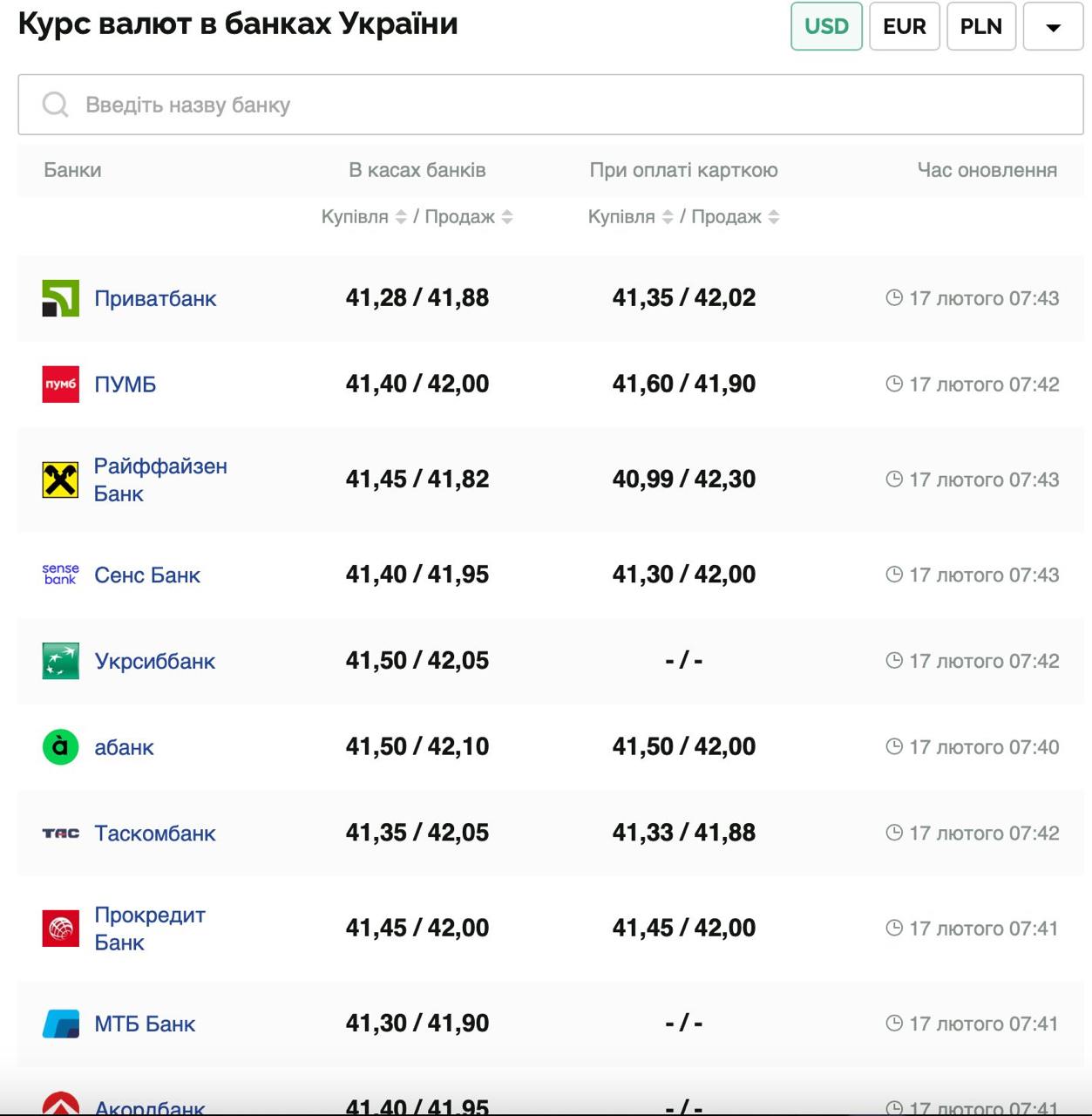1092x1116 pixels.
Task: Switch to the EUR currency tab
Action: pyautogui.click(x=904, y=27)
